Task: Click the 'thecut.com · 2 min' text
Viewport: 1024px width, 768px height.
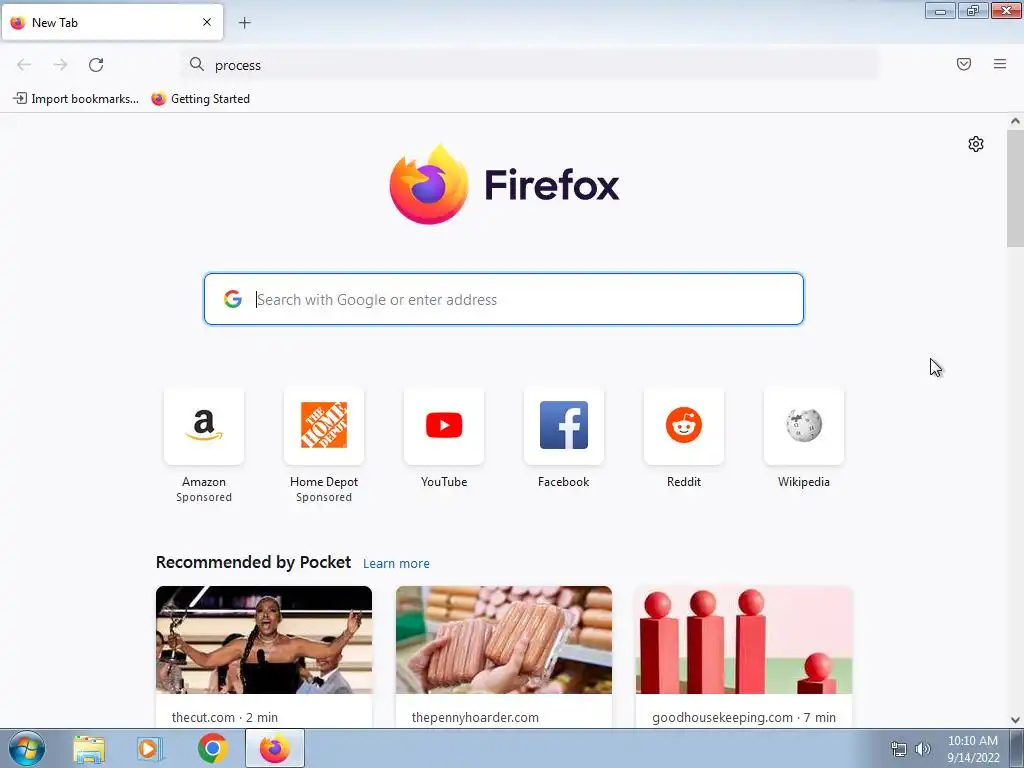Action: (x=225, y=717)
